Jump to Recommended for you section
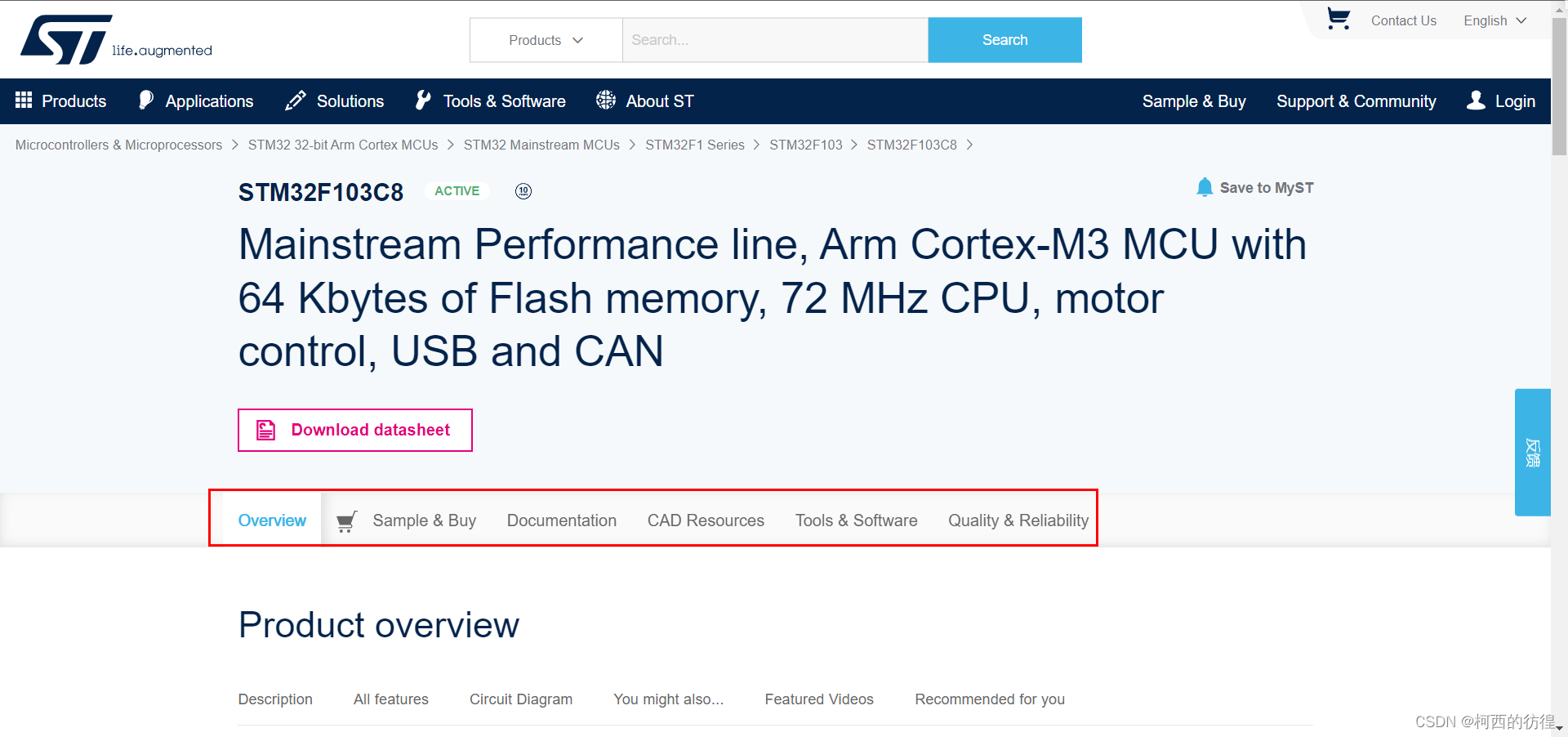 990,699
